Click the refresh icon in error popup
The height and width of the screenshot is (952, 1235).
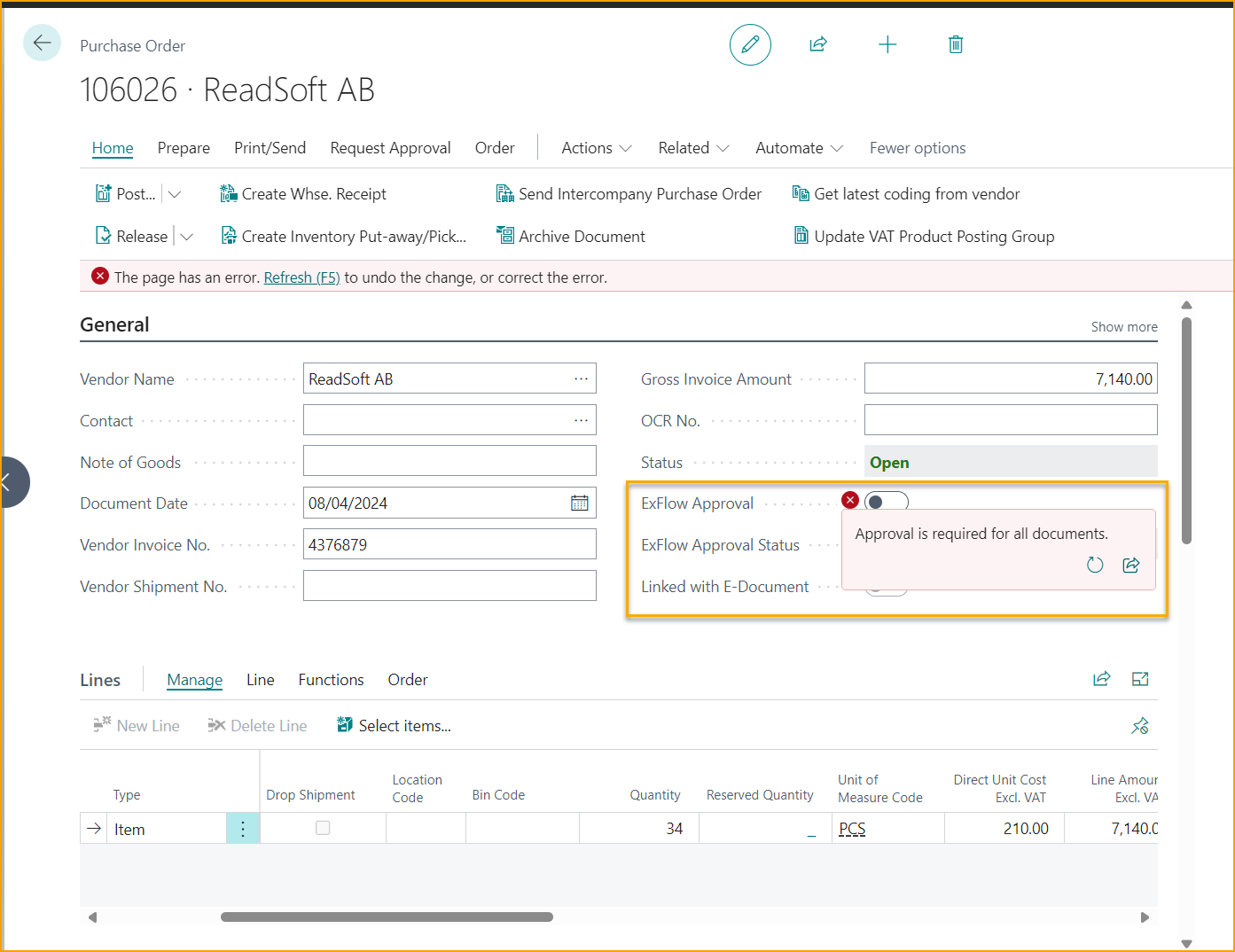(1095, 566)
